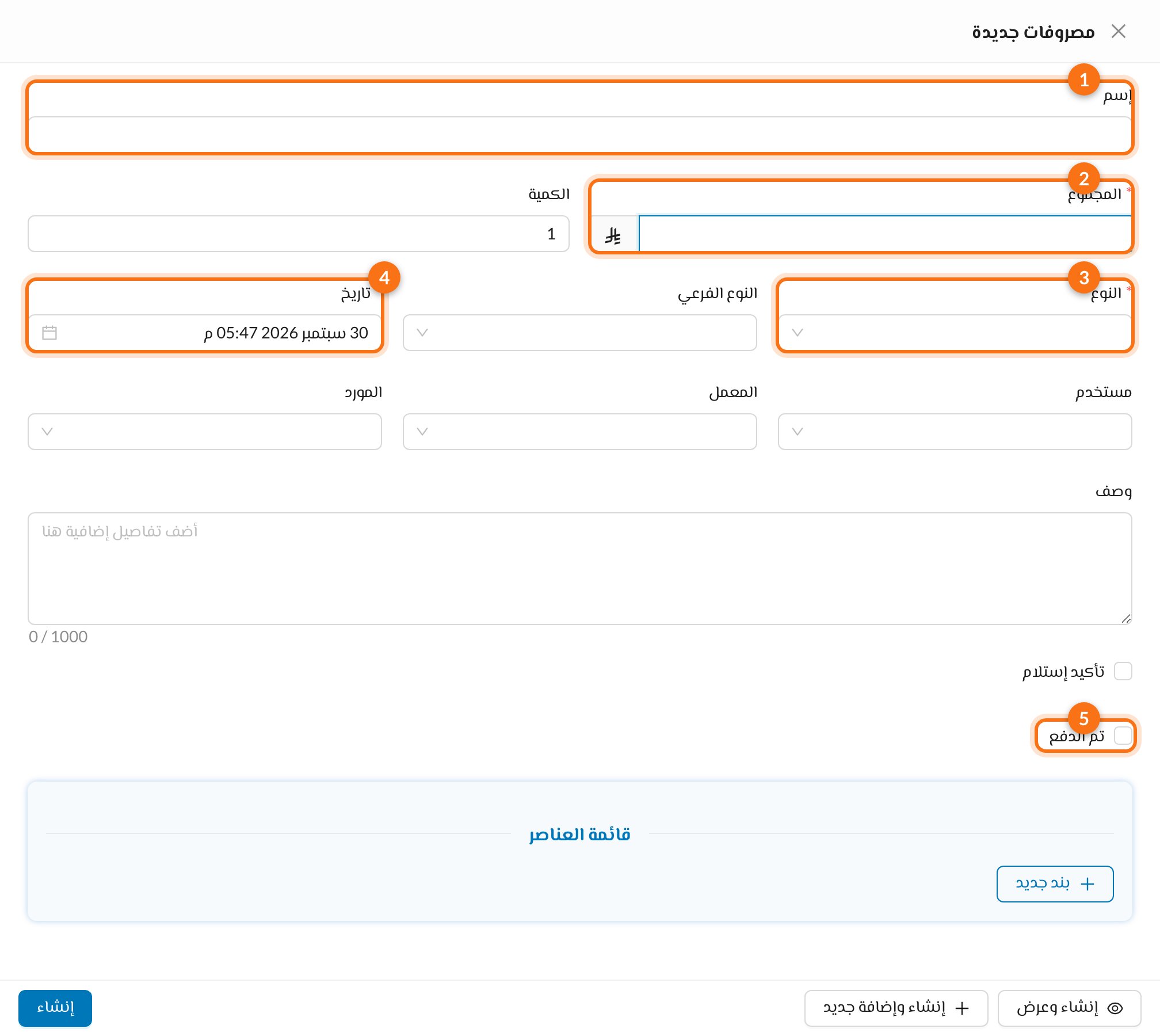Open the النوع type dropdown
The height and width of the screenshot is (1036, 1160).
[955, 333]
